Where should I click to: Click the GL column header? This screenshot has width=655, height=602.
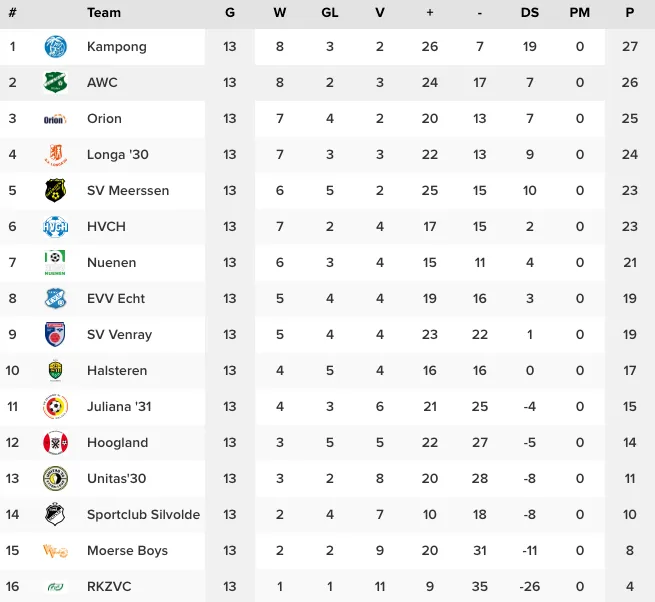click(x=330, y=13)
